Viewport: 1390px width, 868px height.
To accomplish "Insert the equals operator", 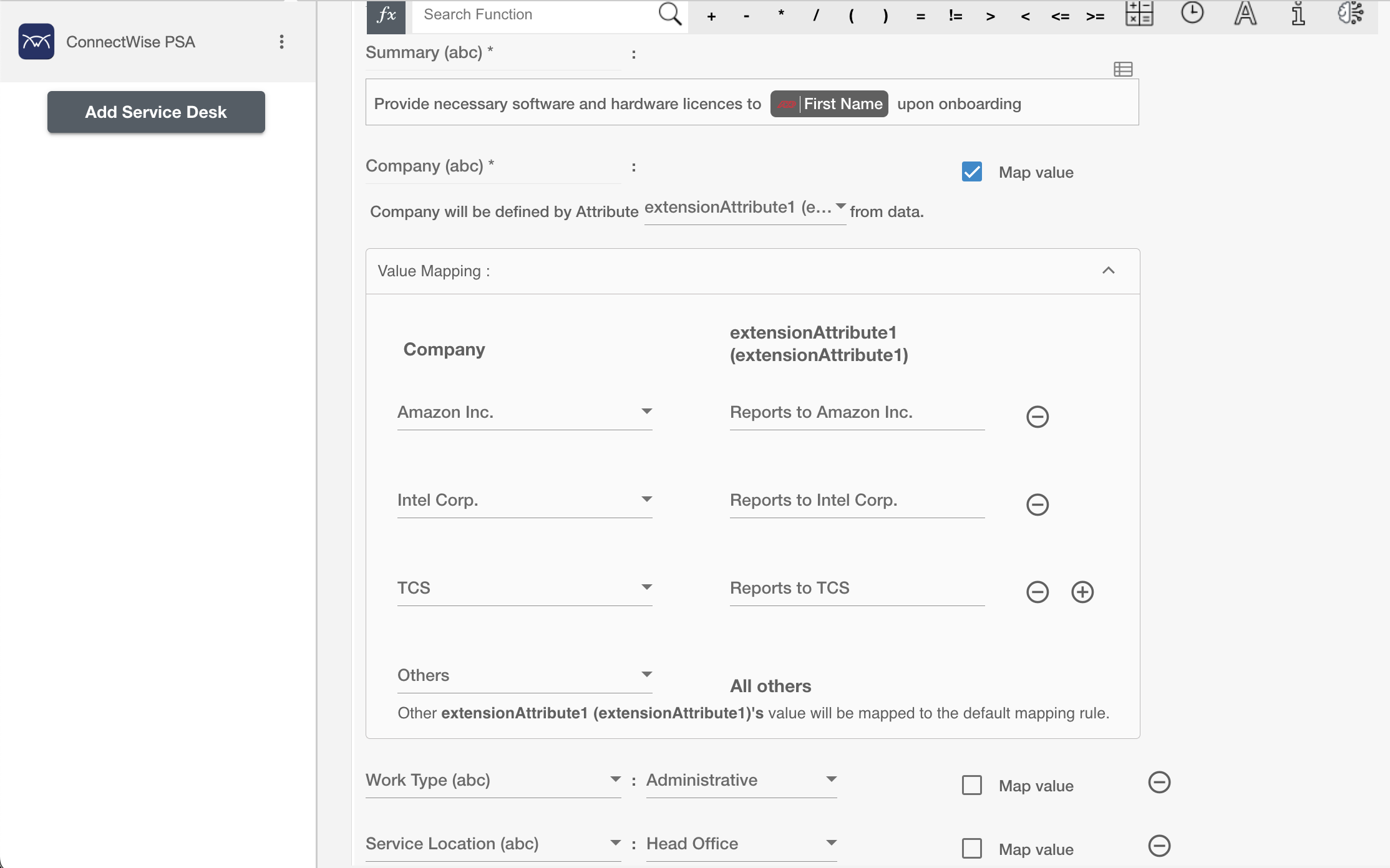I will pos(921,17).
